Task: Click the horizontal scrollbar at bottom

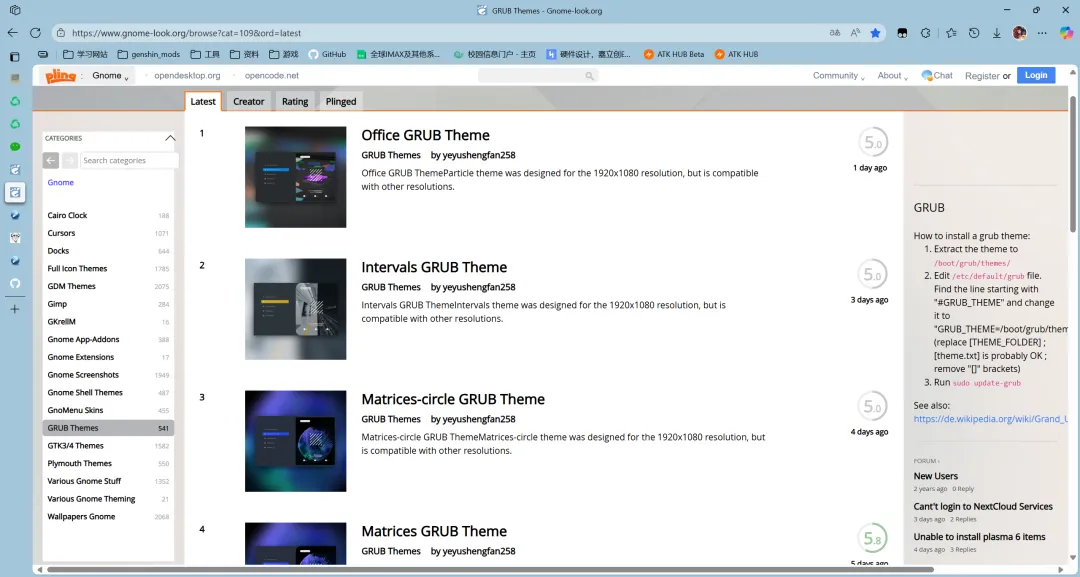Action: click(489, 570)
